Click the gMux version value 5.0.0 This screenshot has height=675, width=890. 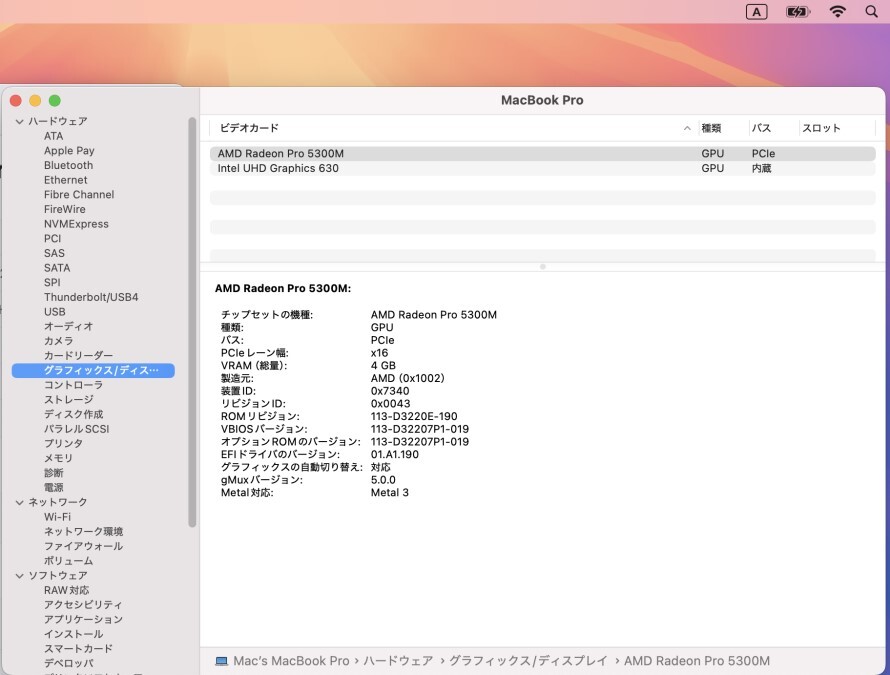pos(383,480)
